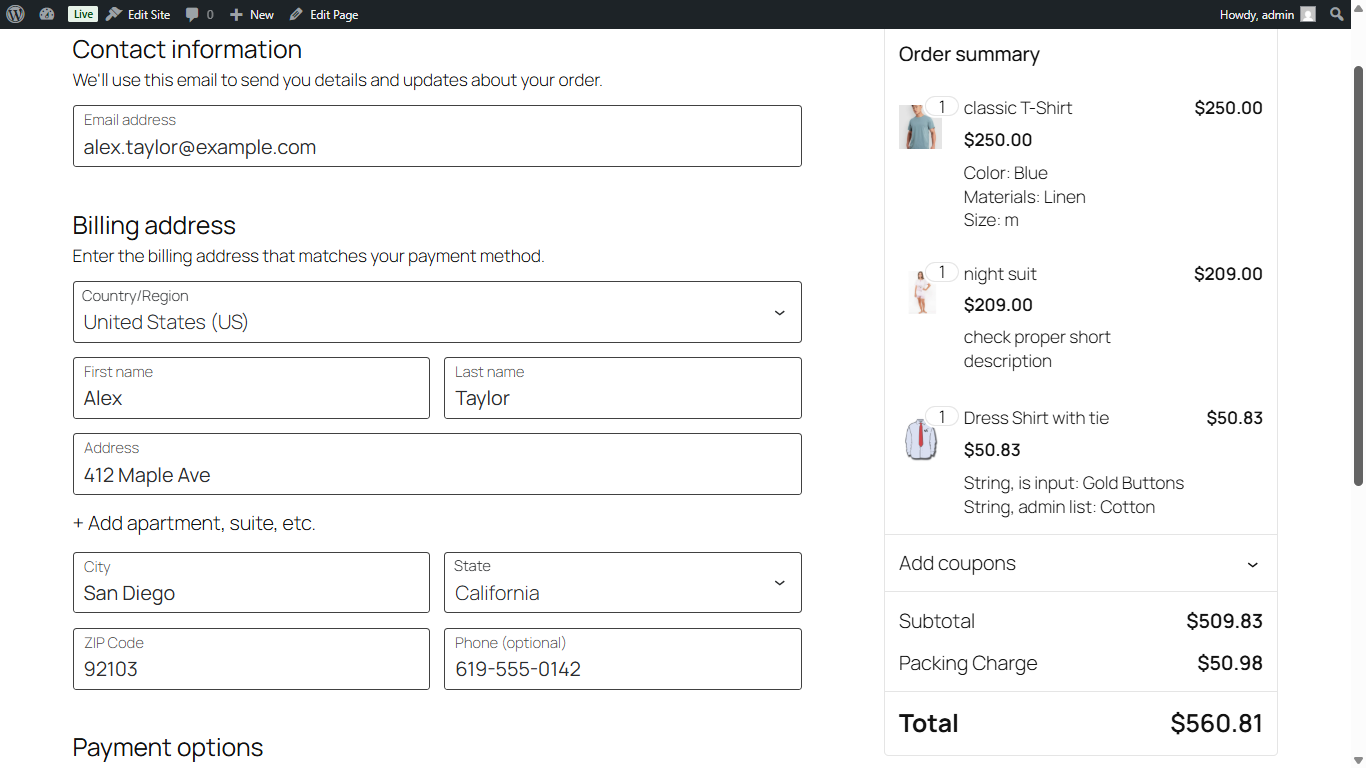Click the Add apartment, suite, etc. link
The width and height of the screenshot is (1366, 768).
coord(194,523)
